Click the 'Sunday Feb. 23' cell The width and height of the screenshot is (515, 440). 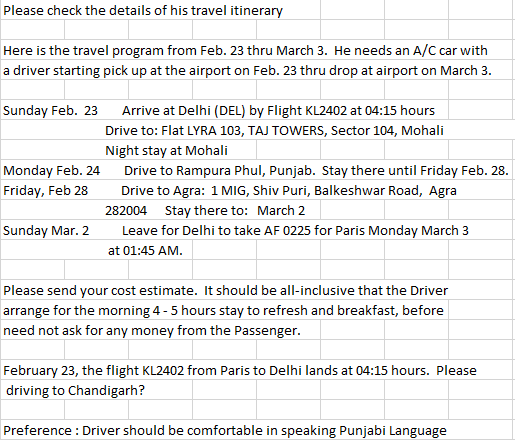pyautogui.click(x=50, y=111)
